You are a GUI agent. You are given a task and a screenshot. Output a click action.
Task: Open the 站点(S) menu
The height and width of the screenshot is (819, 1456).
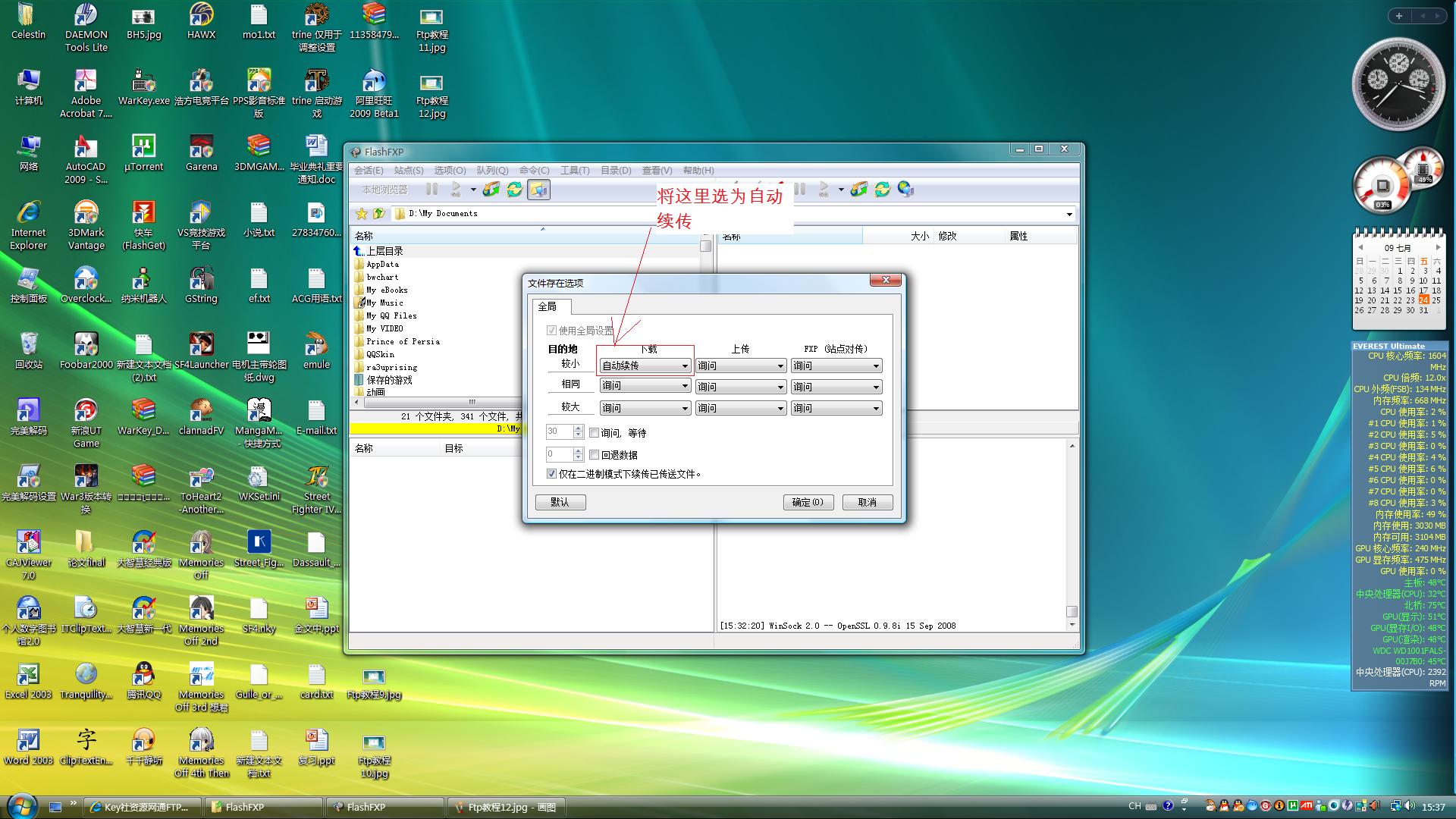pos(409,171)
